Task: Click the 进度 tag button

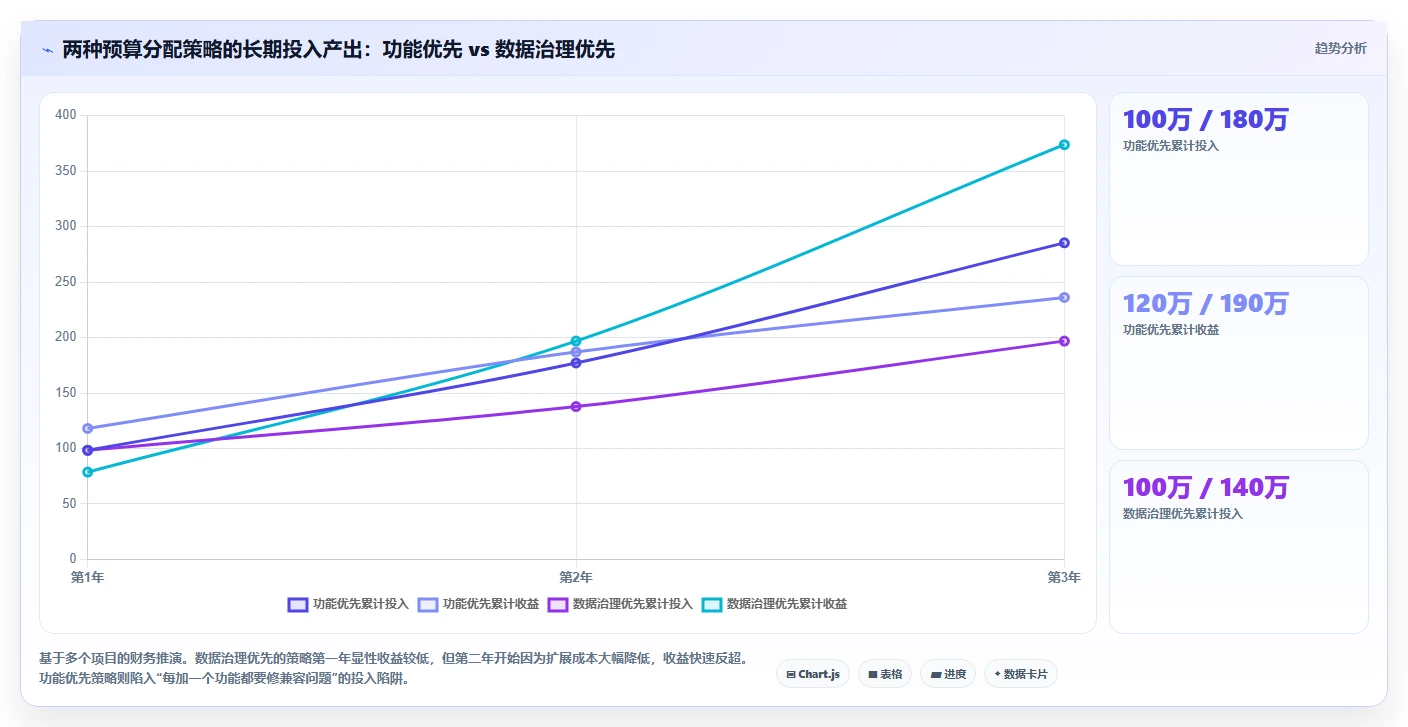Action: point(948,674)
